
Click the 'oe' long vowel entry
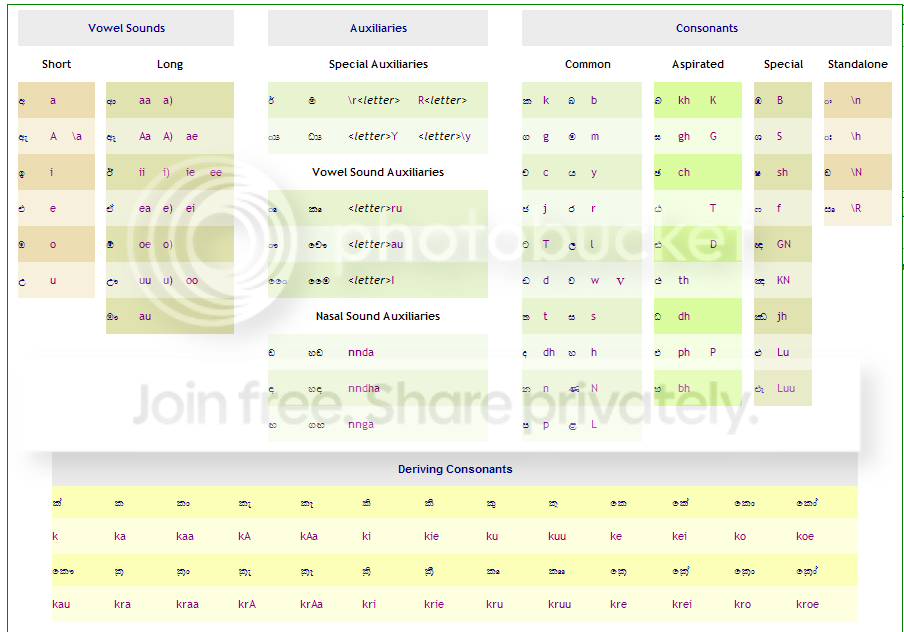pos(145,244)
